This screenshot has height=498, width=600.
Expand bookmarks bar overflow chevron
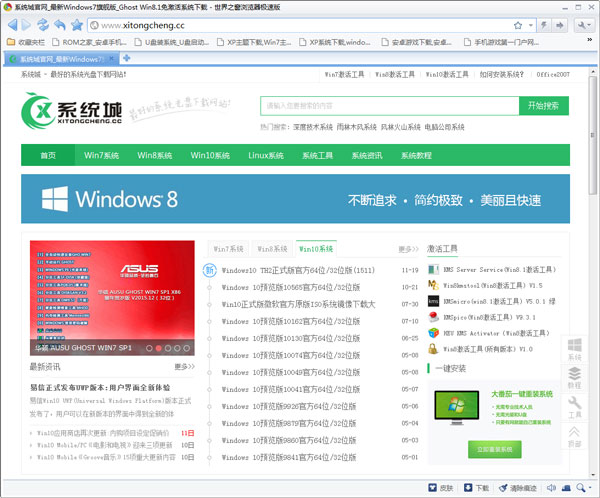[x=590, y=39]
